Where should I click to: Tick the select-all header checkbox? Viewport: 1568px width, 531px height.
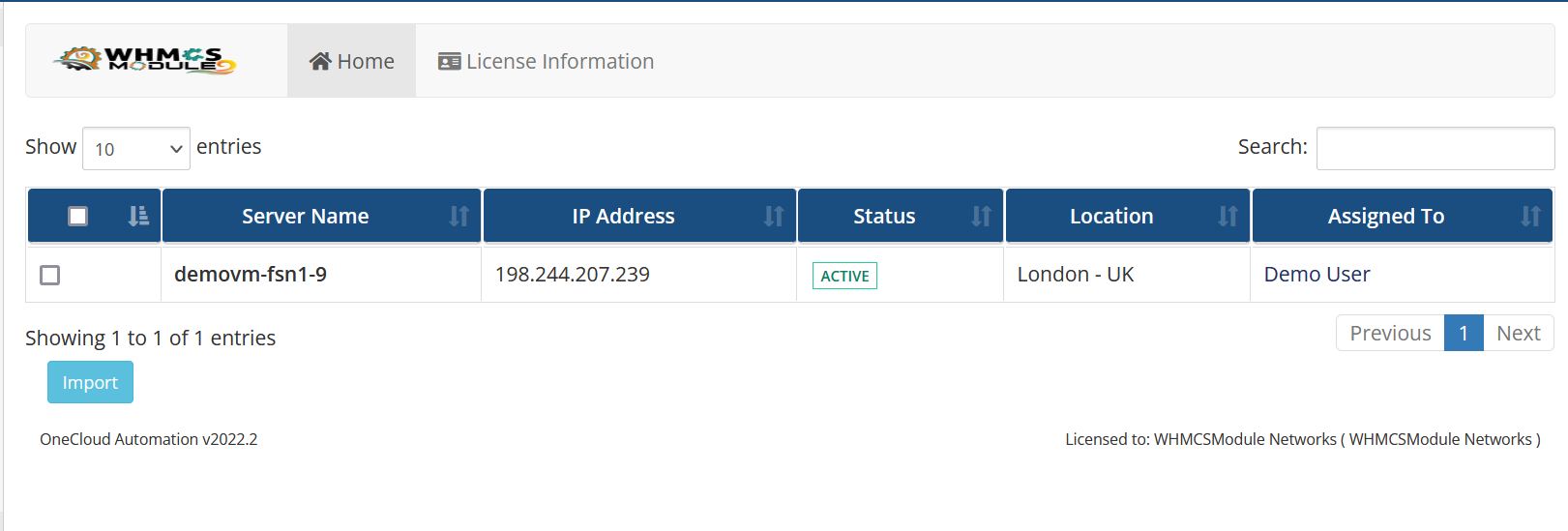point(78,216)
